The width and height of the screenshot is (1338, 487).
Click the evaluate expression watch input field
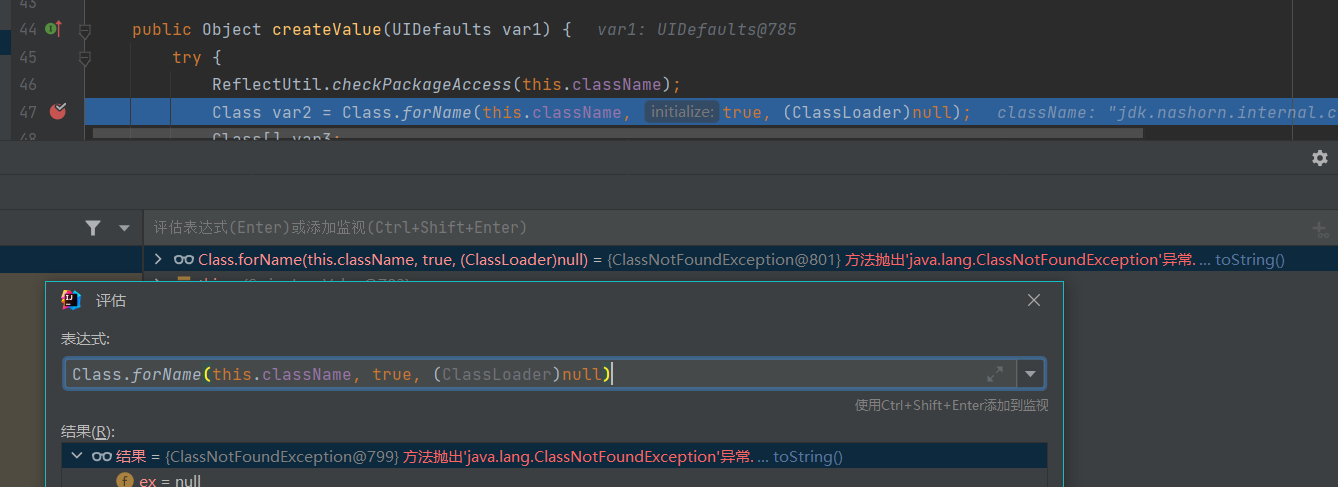700,228
